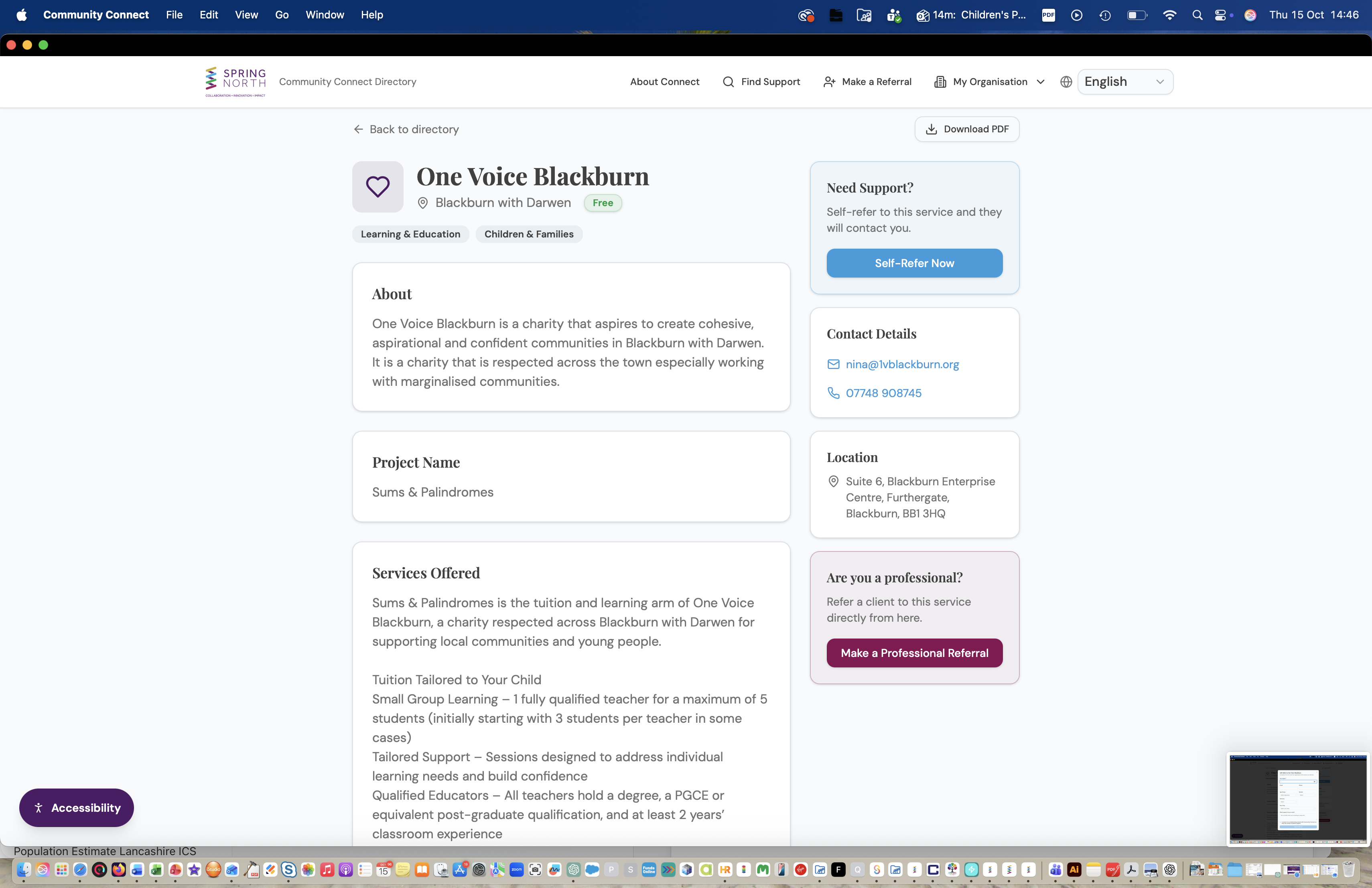Call the 07748 908745 phone link
Viewport: 1372px width, 888px height.
(883, 393)
